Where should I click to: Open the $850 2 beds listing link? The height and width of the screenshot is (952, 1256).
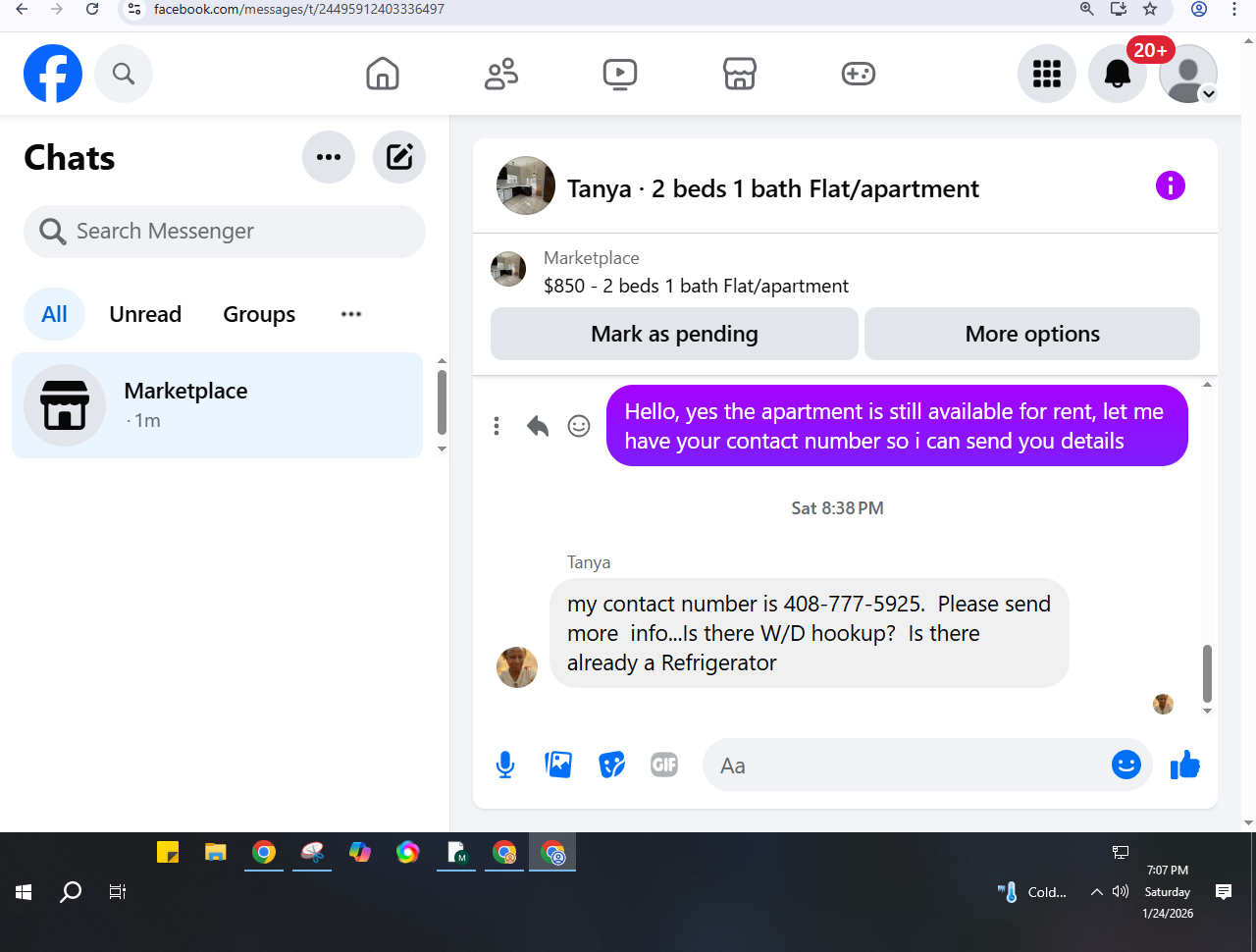coord(696,286)
